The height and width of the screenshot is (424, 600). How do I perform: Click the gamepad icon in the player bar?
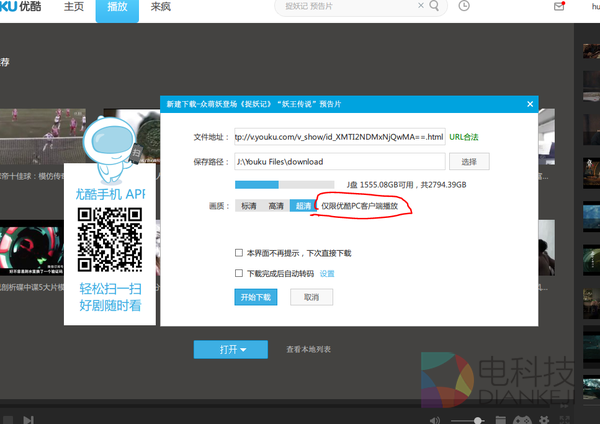point(522,420)
